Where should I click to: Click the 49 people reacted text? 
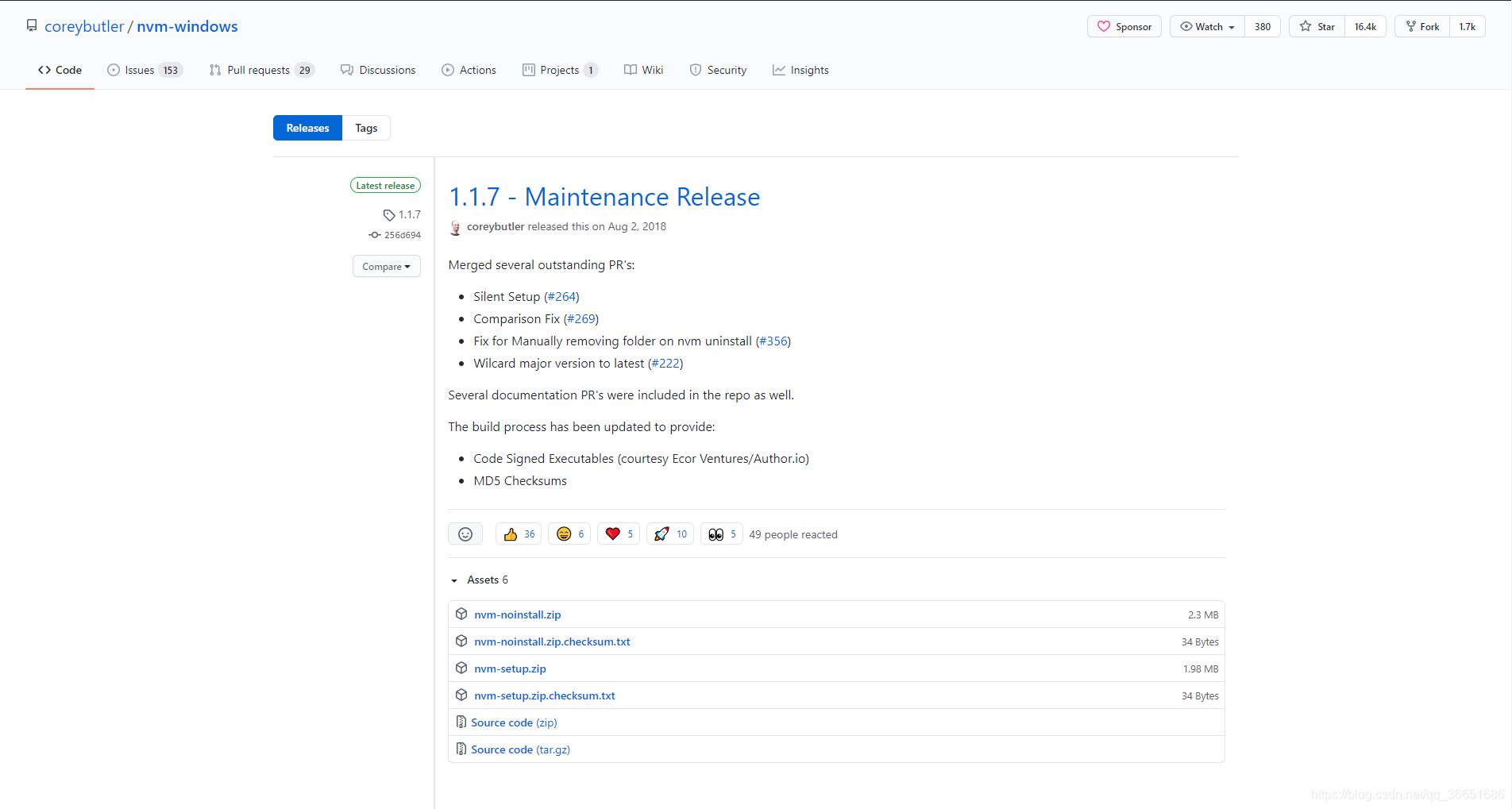click(793, 534)
